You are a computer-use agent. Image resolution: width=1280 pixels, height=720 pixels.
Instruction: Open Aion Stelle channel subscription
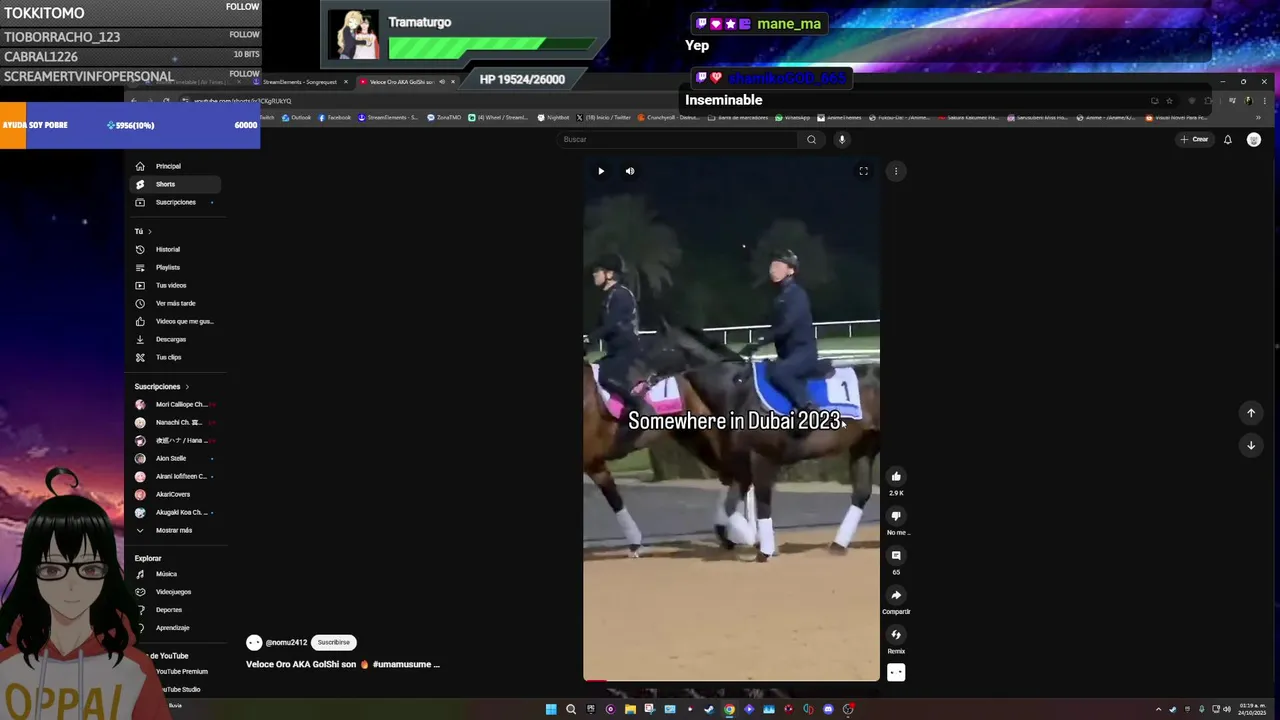tap(176, 458)
